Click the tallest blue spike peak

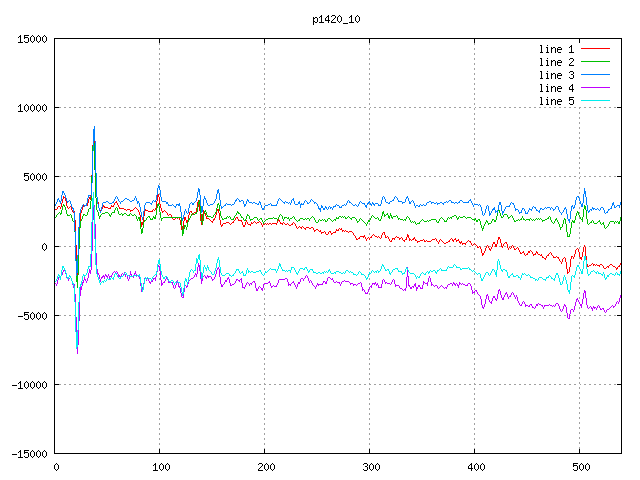point(94,128)
